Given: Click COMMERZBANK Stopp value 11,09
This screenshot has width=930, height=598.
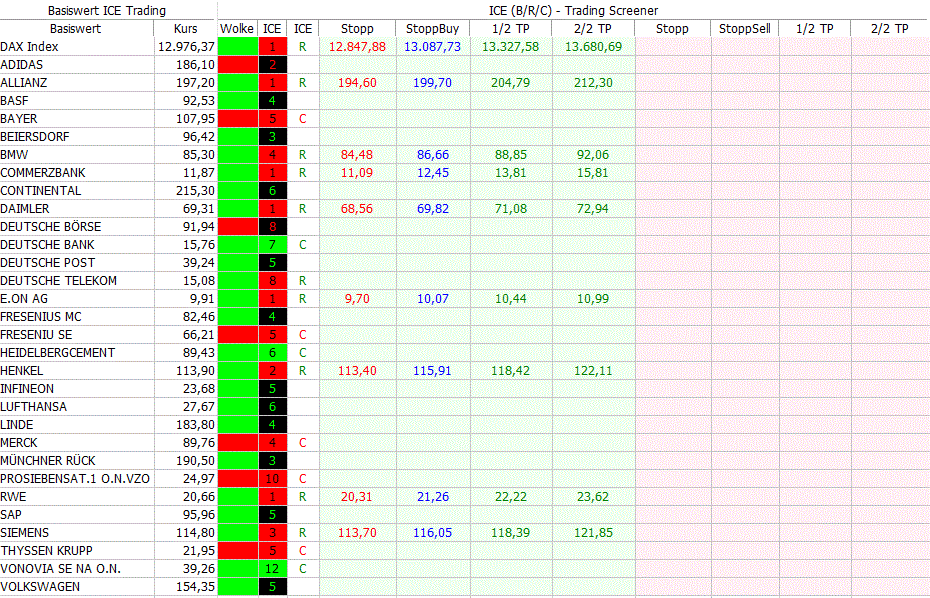Looking at the screenshot, I should [x=357, y=173].
